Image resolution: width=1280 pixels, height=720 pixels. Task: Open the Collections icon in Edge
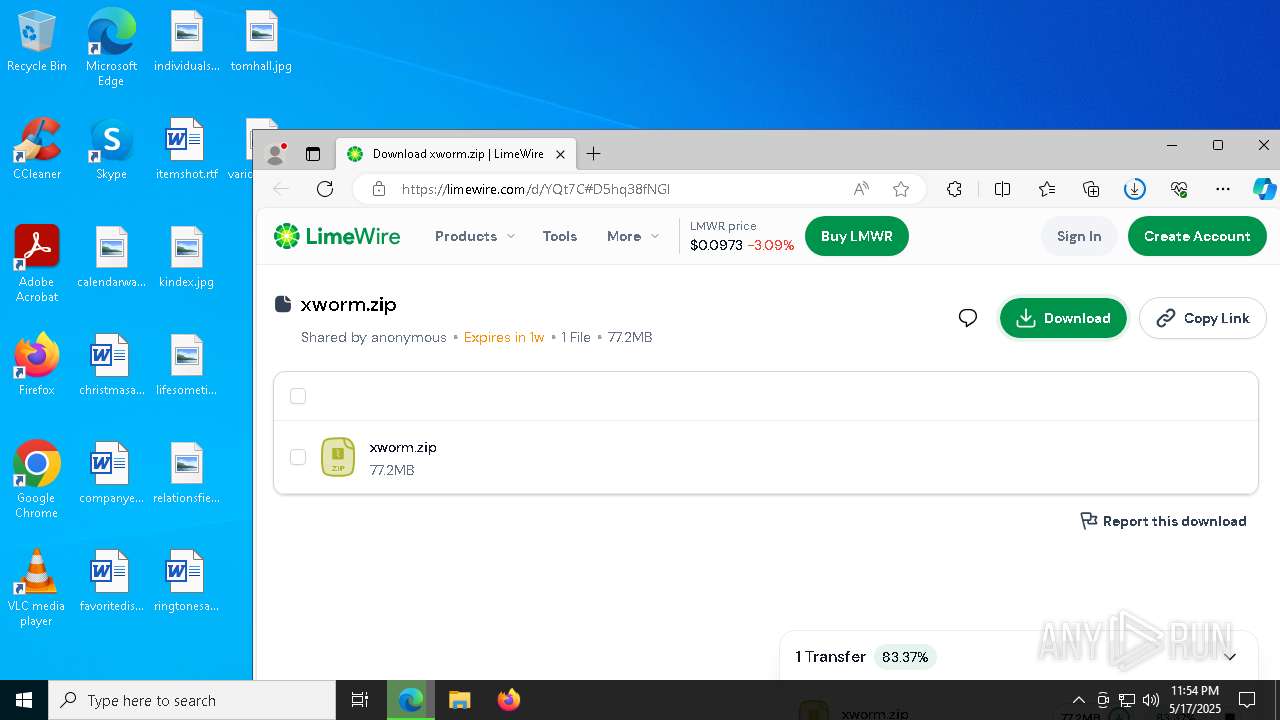click(x=1091, y=189)
